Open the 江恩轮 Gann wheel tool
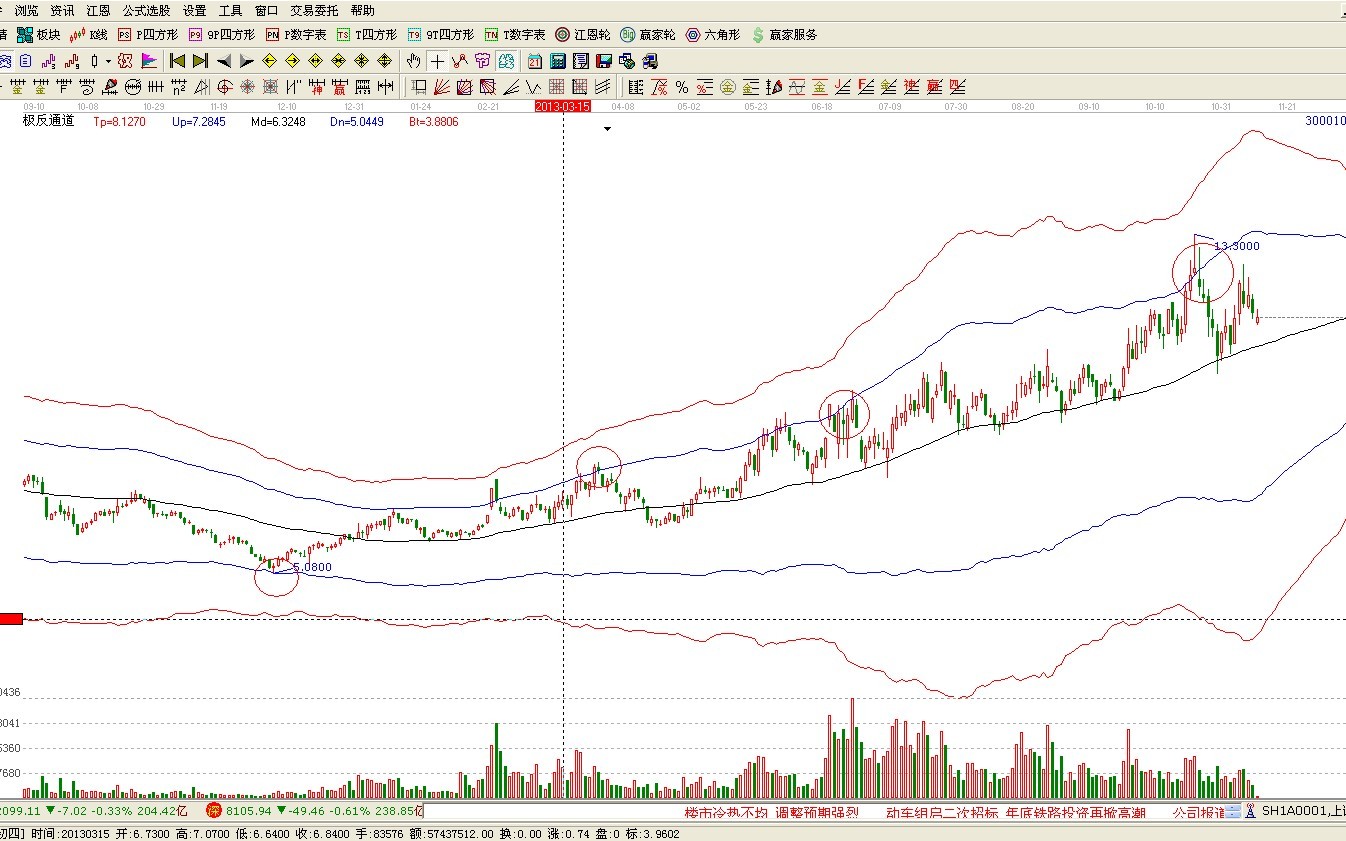The image size is (1346, 841). point(583,35)
